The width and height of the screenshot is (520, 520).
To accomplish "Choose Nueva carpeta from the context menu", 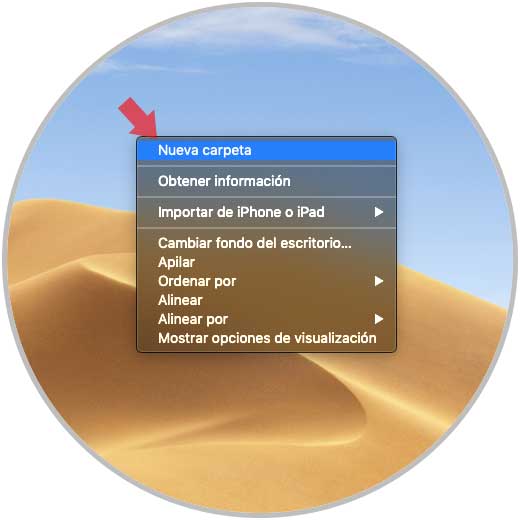I will pyautogui.click(x=266, y=150).
